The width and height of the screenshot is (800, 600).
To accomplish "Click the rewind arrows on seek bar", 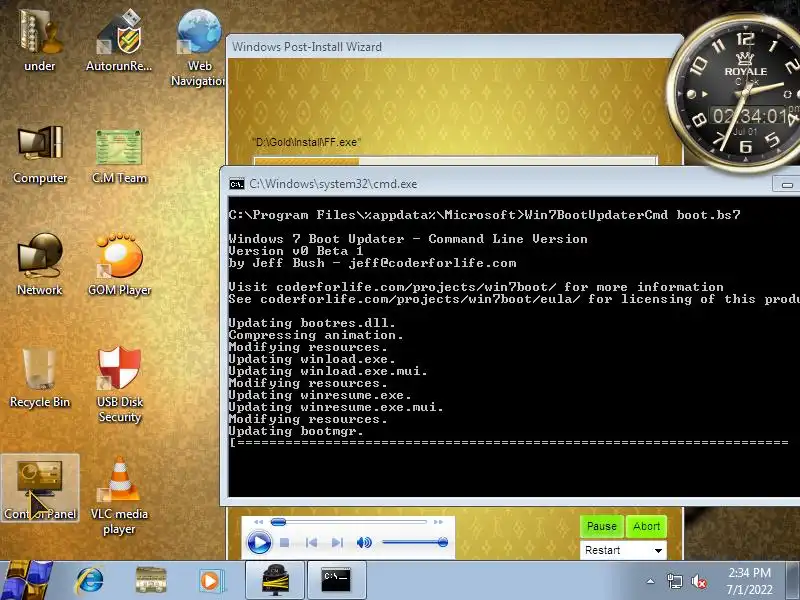I will click(259, 522).
